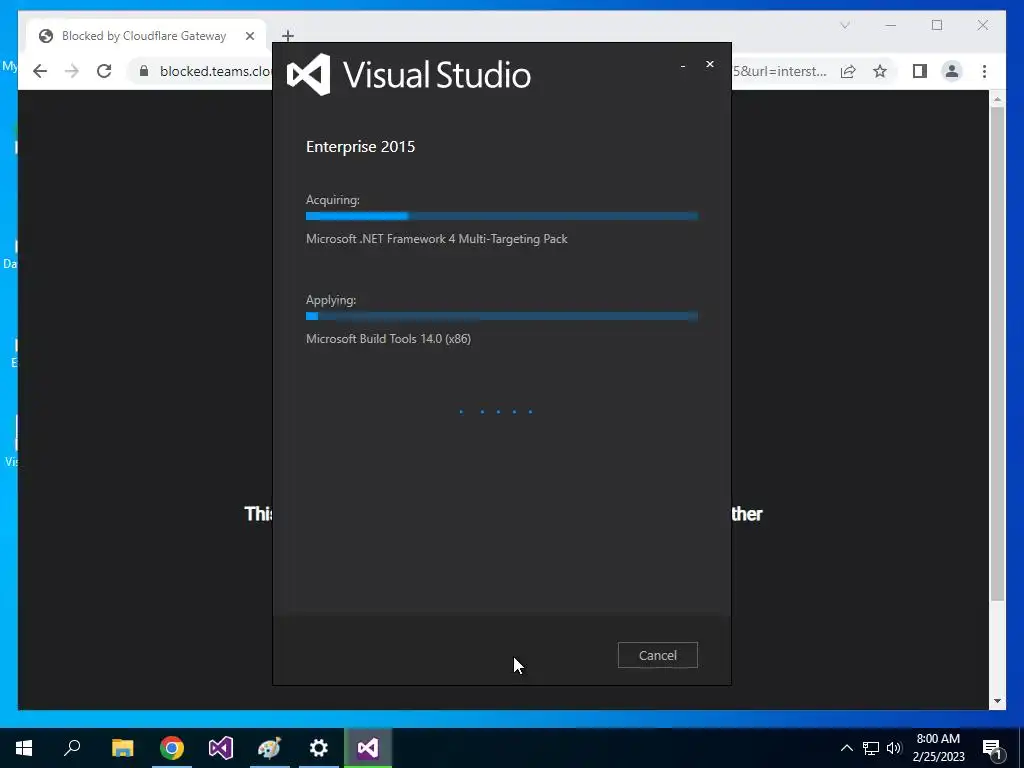
Task: Select the 'Enterprise 2015' heading text
Action: 360,146
